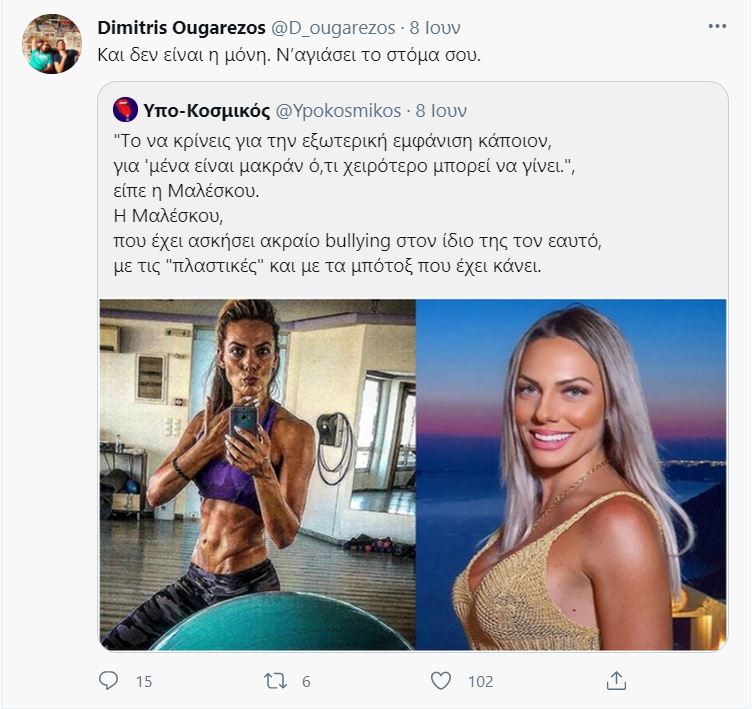Click the @D_ougarezos handle
This screenshot has width=754, height=709.
click(x=333, y=28)
